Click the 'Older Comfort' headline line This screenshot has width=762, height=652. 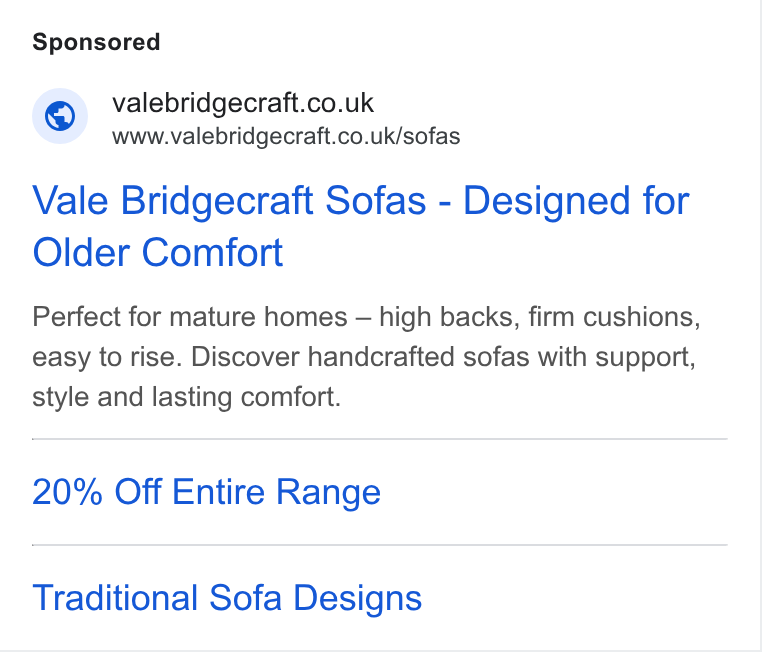tap(157, 253)
